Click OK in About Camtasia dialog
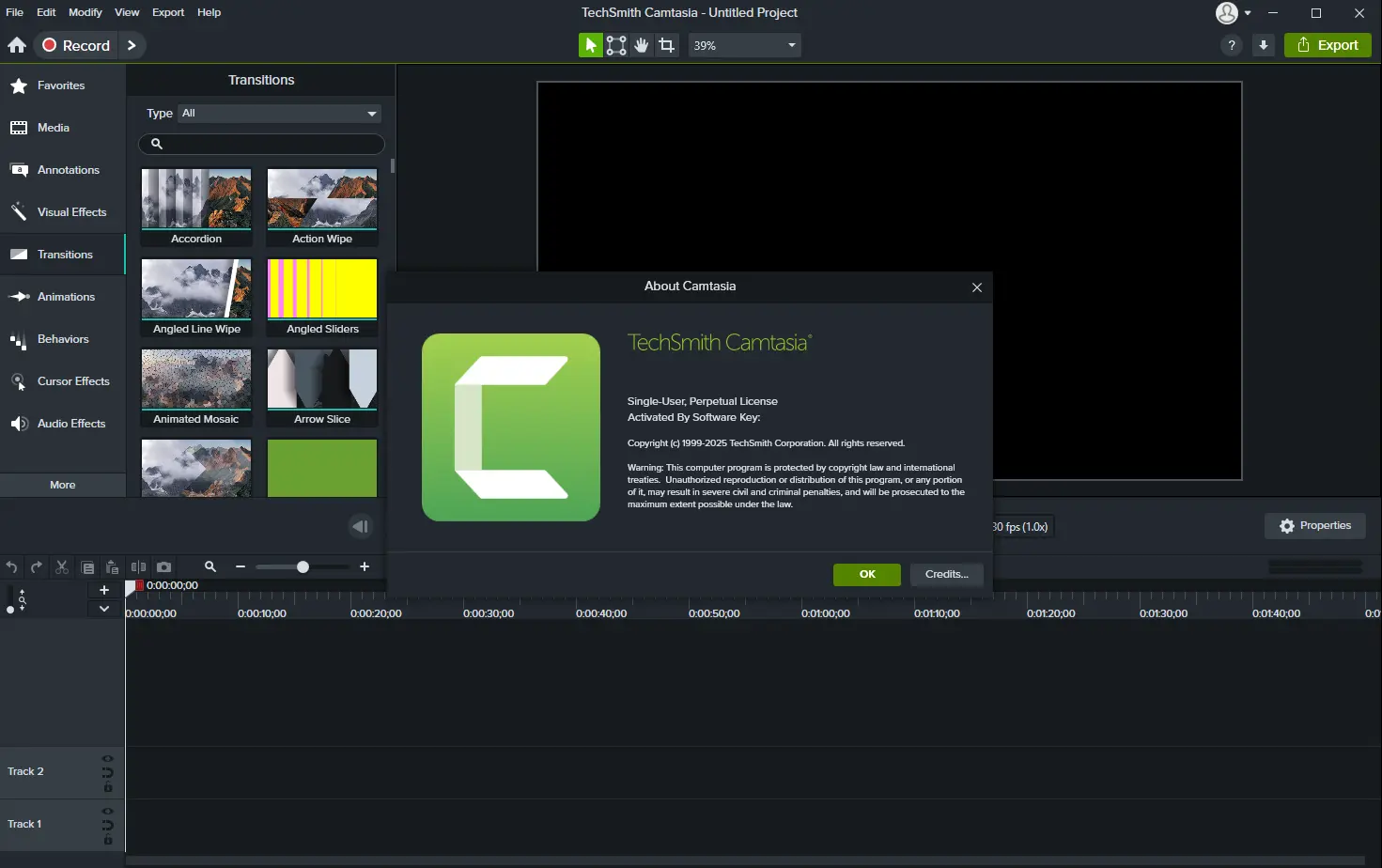The height and width of the screenshot is (868, 1382). [867, 574]
